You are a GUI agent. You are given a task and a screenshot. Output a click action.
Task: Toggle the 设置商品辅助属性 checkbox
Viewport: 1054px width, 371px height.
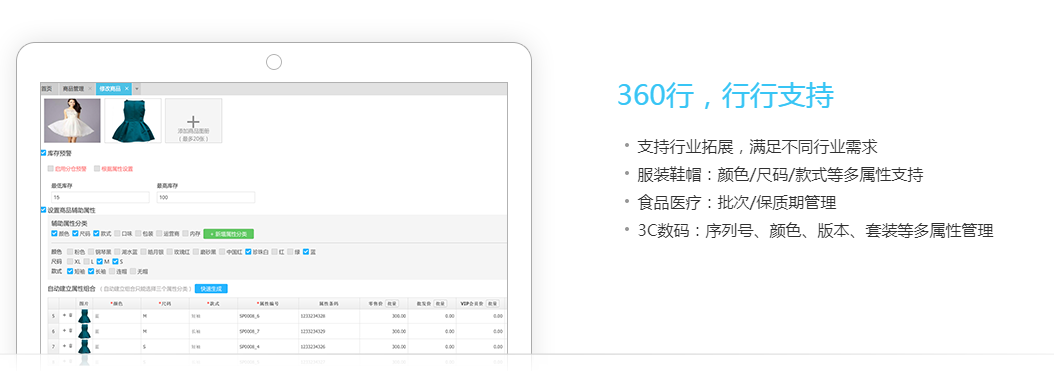pos(44,210)
